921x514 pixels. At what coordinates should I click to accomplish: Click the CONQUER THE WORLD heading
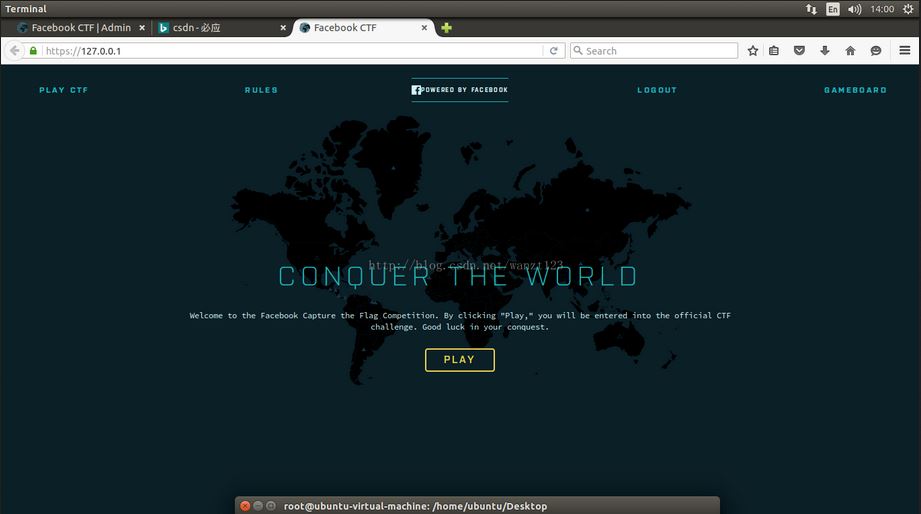[458, 277]
